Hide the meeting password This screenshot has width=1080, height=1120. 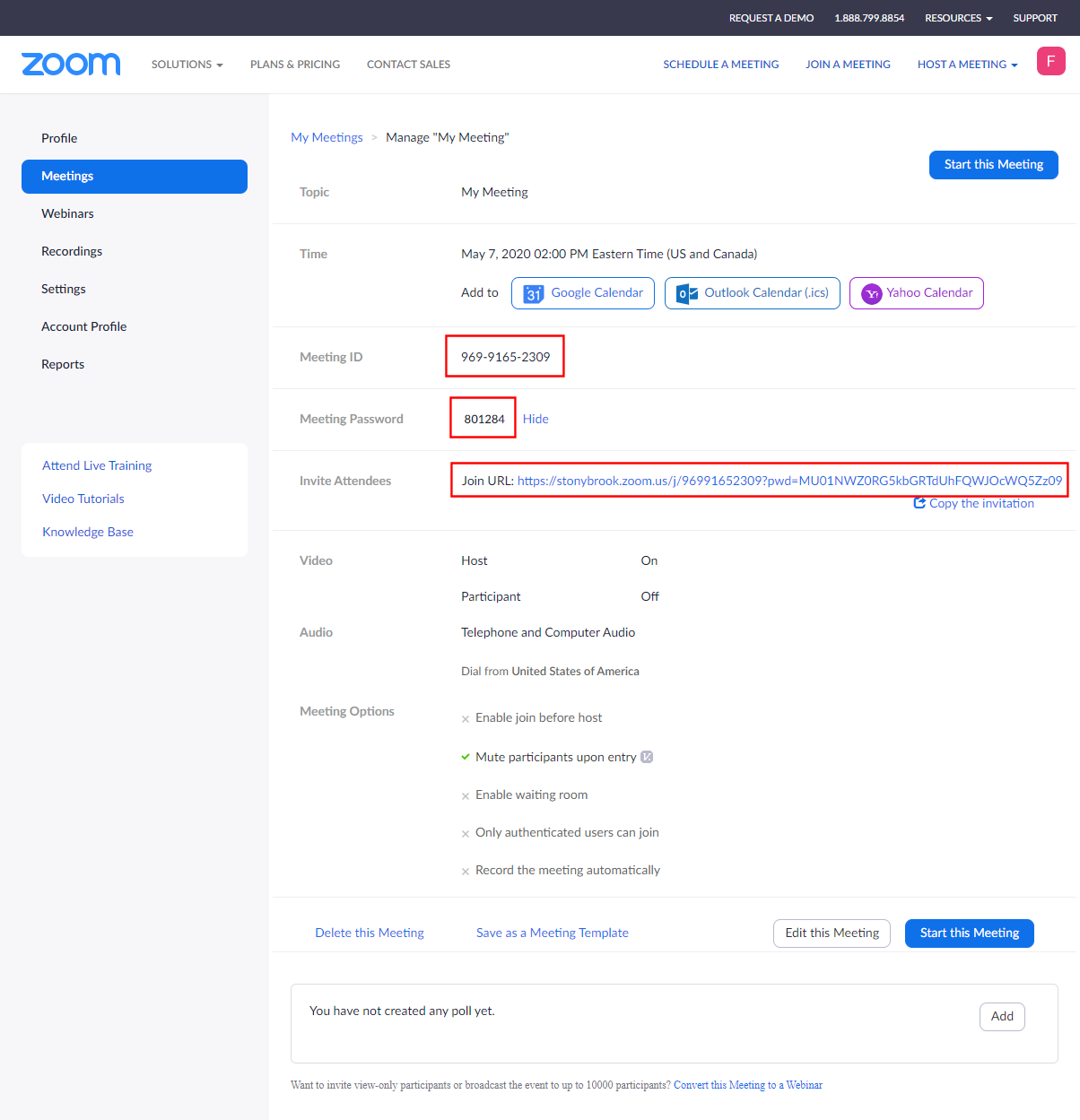pos(536,419)
